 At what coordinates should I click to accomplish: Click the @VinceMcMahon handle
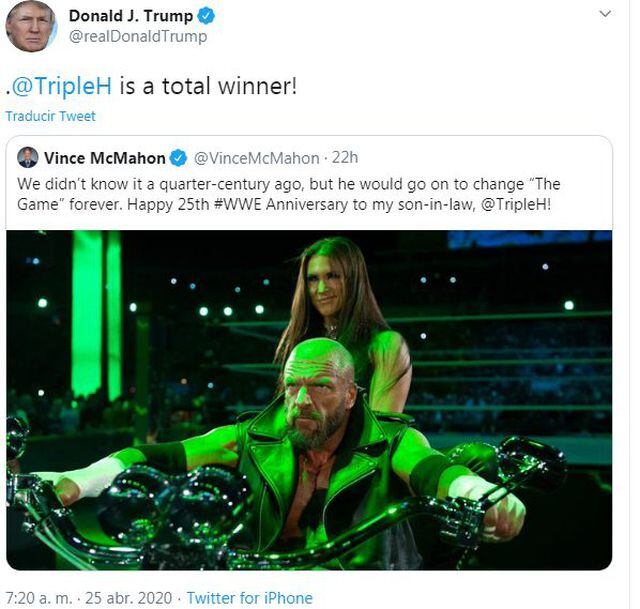pyautogui.click(x=256, y=158)
